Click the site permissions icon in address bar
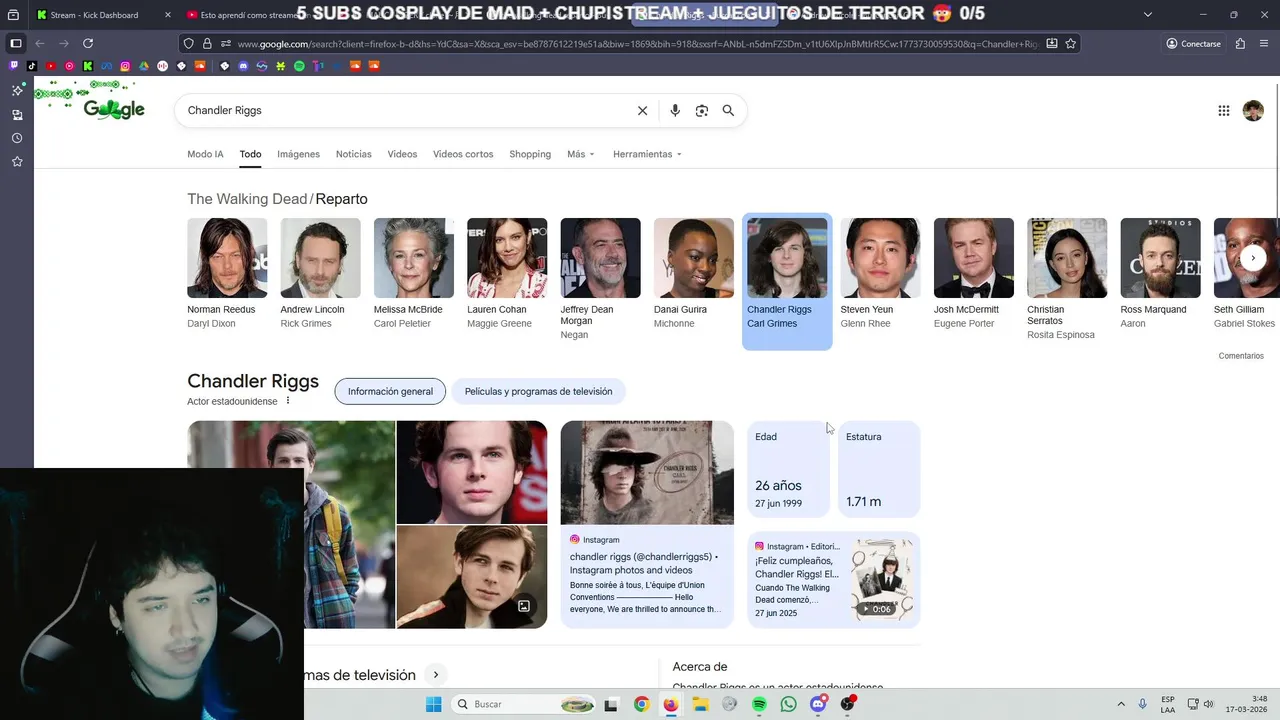Image resolution: width=1280 pixels, height=720 pixels. [x=226, y=44]
